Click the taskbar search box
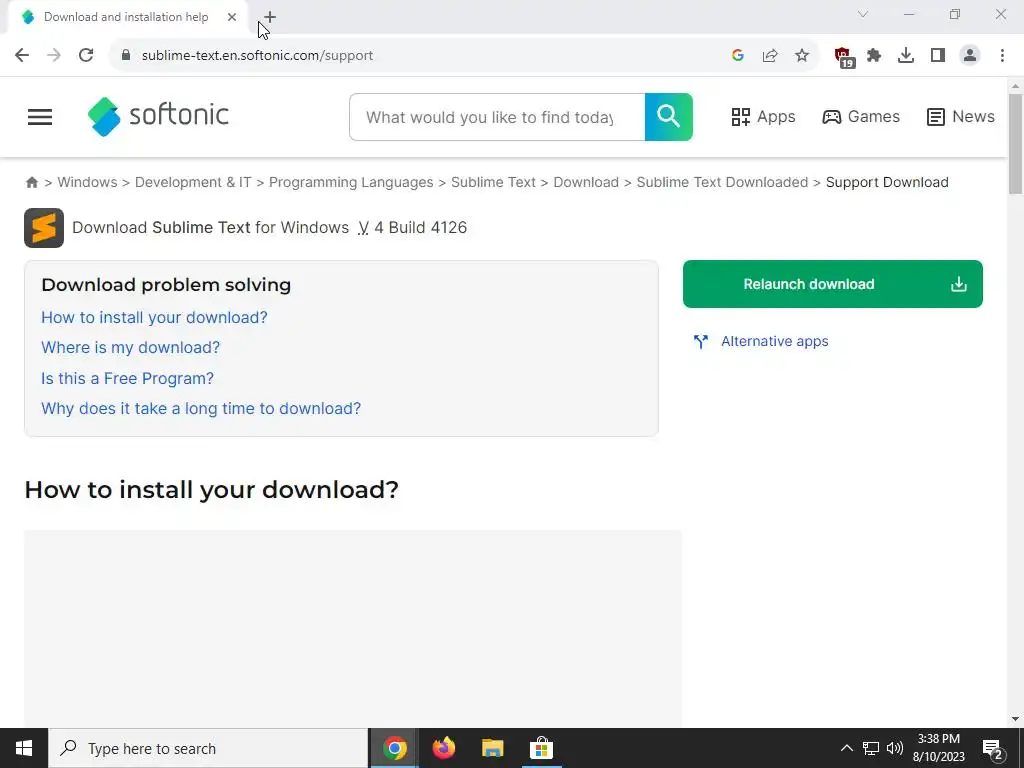The width and height of the screenshot is (1024, 768). (208, 748)
